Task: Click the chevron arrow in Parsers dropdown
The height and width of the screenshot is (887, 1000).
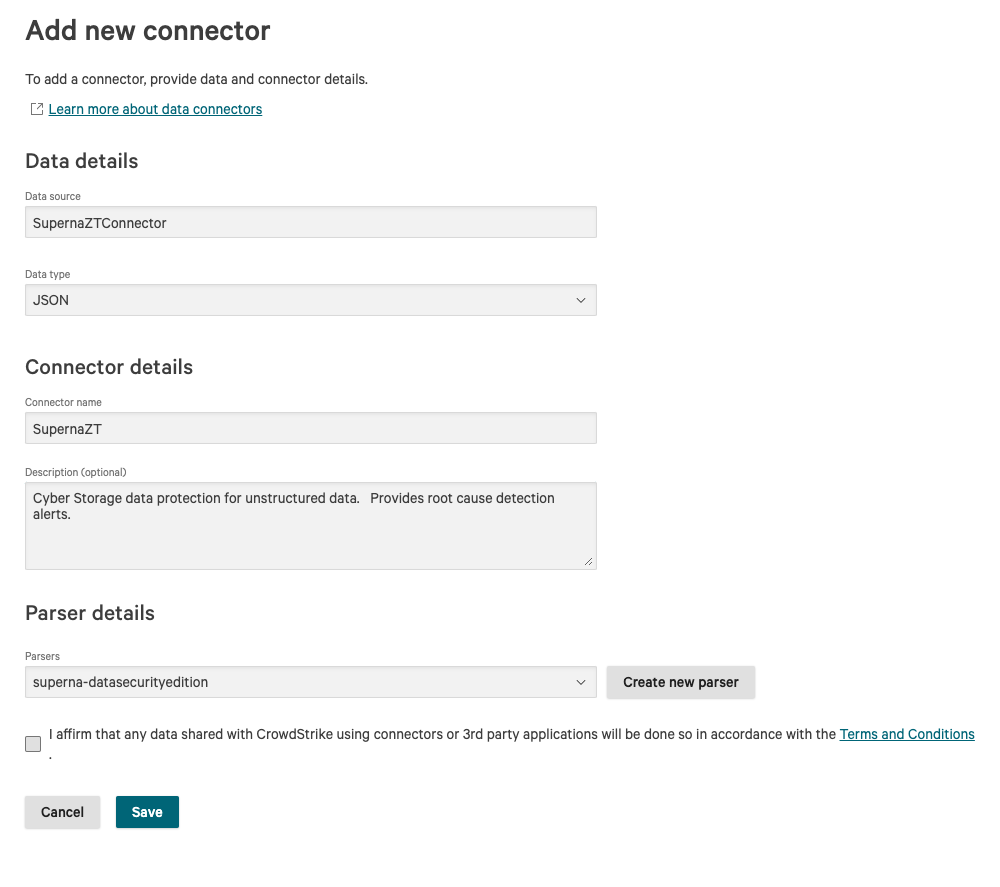Action: point(581,682)
